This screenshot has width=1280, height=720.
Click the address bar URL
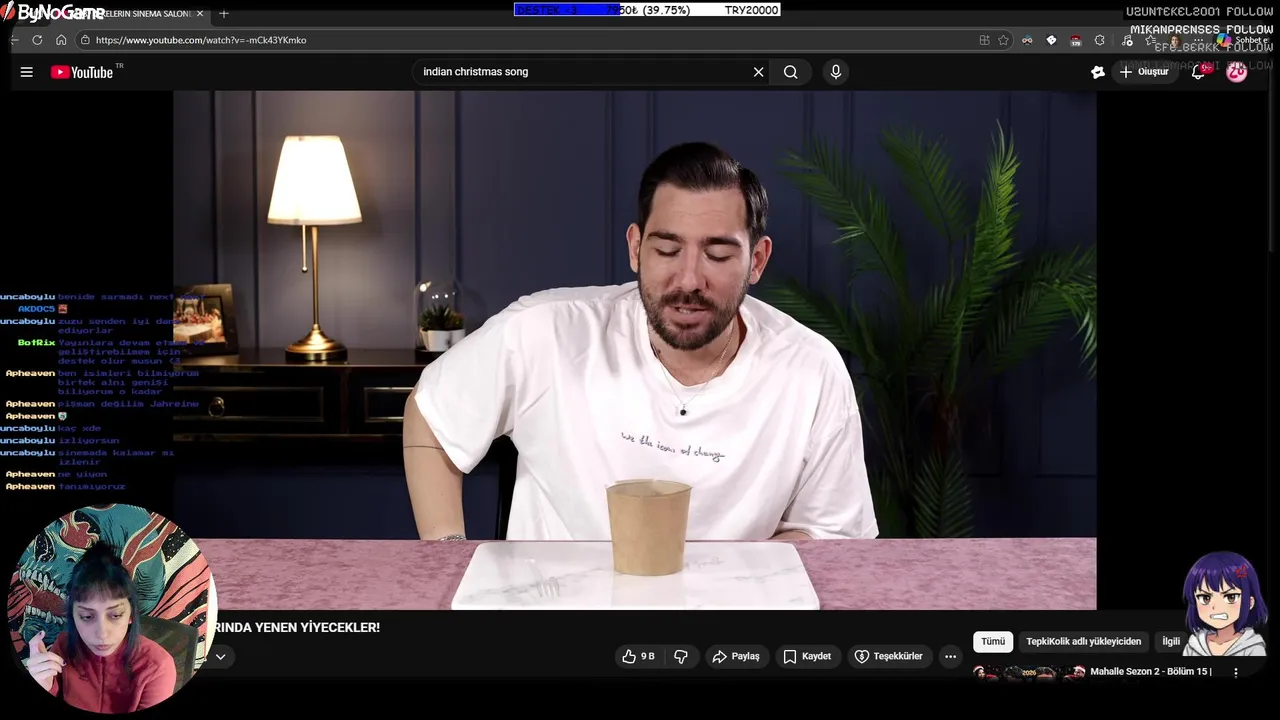click(x=201, y=40)
